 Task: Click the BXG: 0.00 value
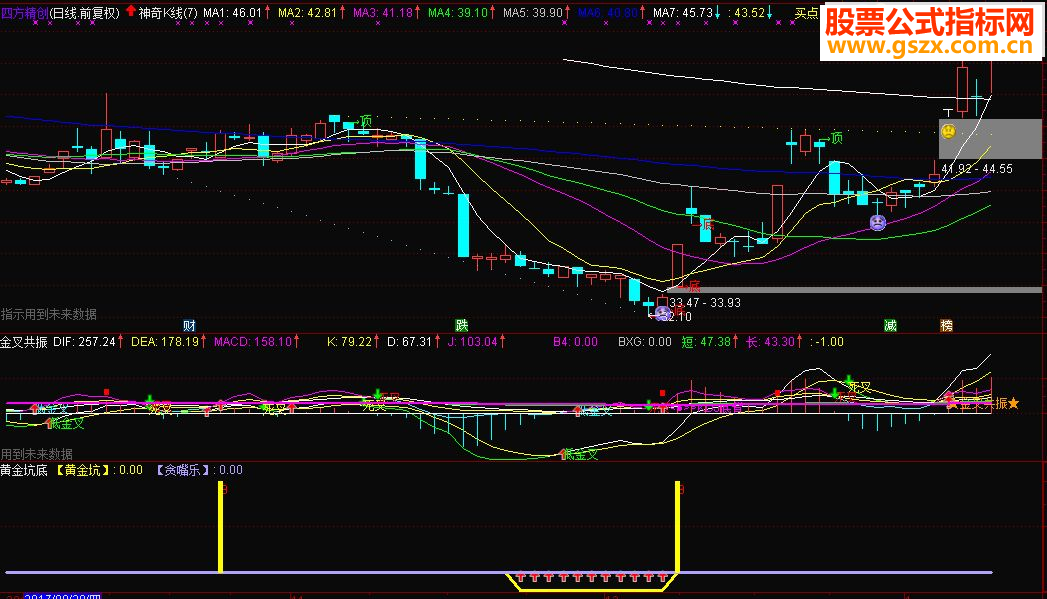pyautogui.click(x=644, y=342)
